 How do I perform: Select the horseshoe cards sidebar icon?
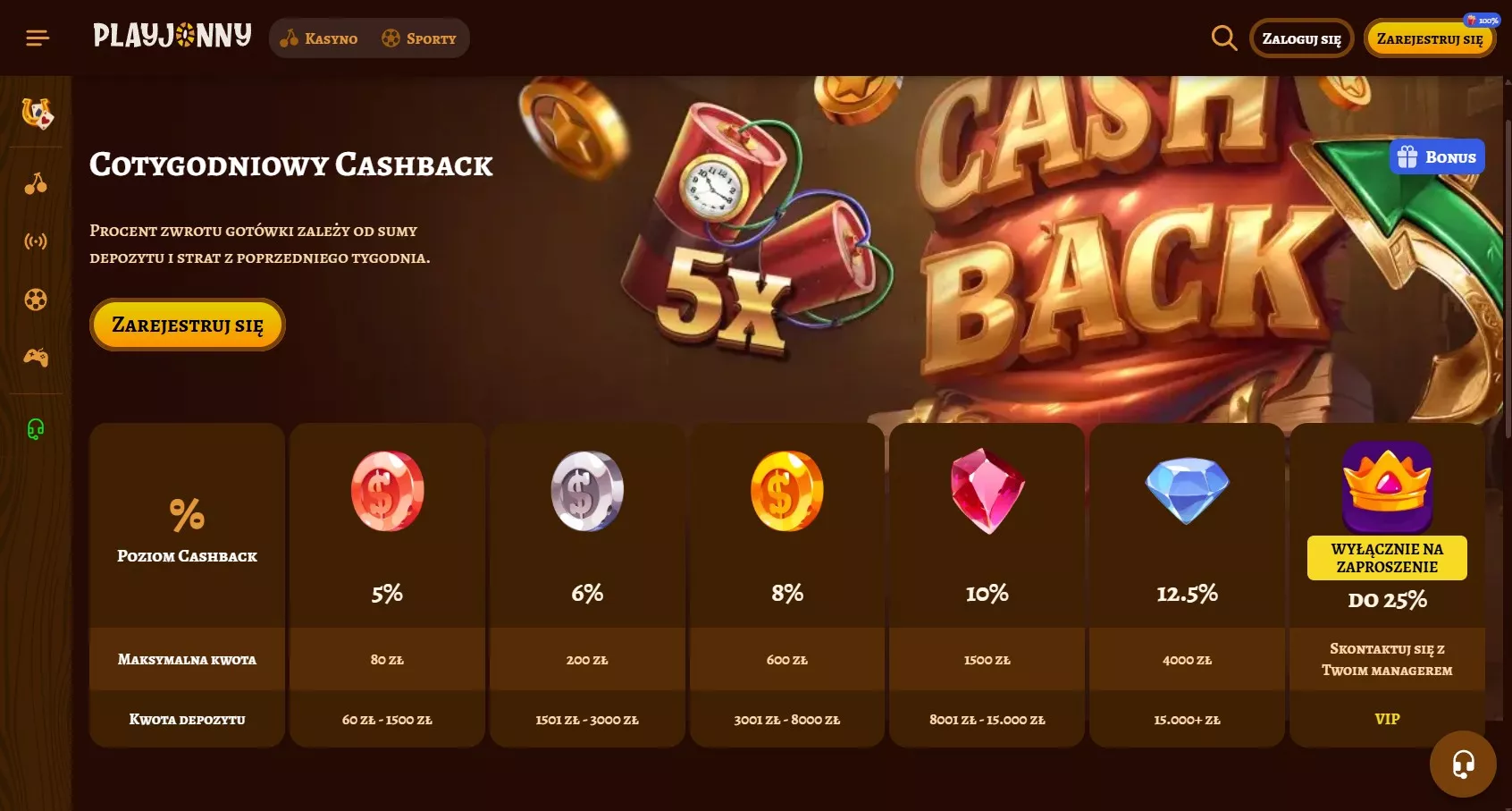[37, 114]
